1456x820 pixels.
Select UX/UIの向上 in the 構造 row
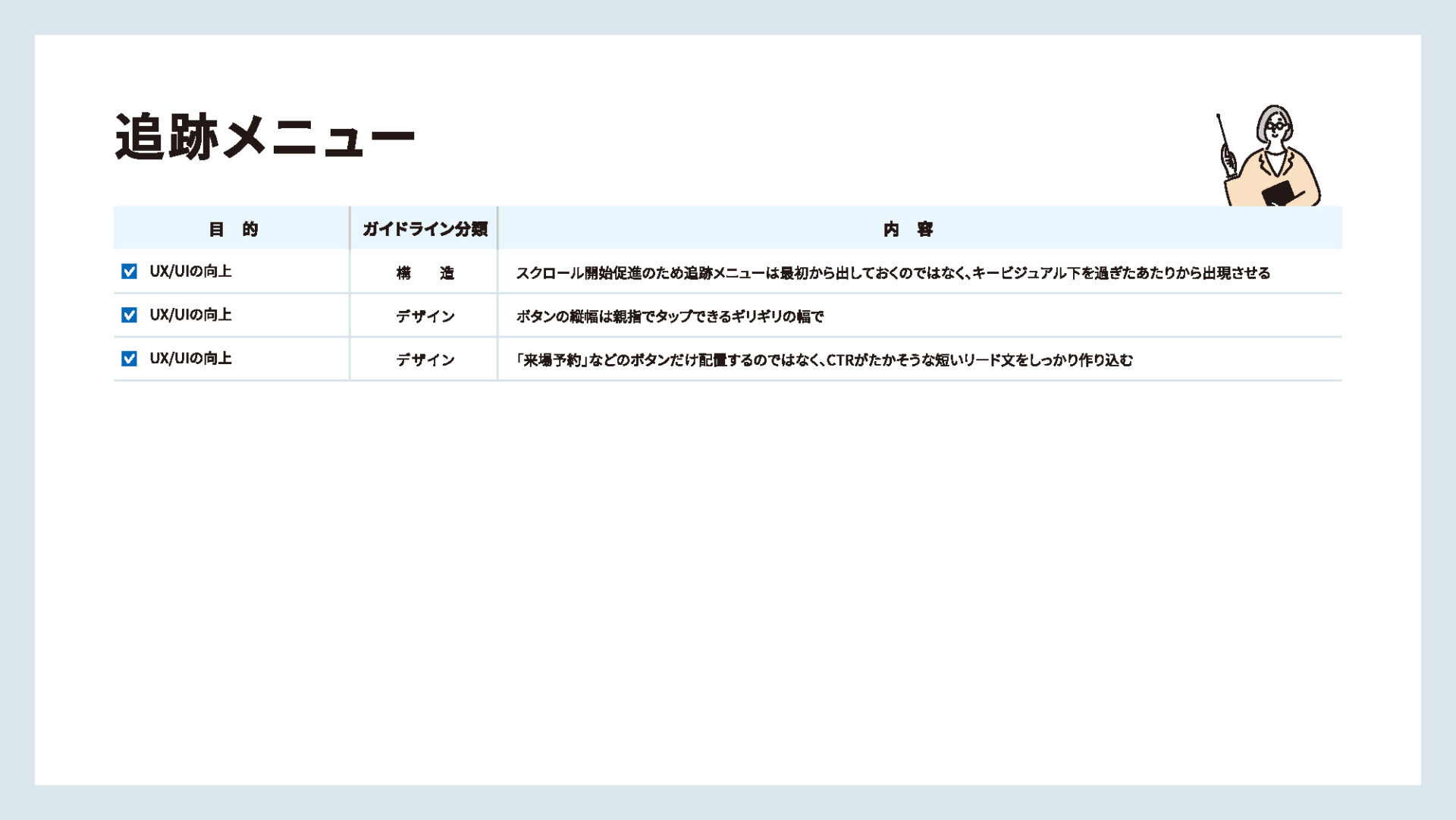coord(190,272)
